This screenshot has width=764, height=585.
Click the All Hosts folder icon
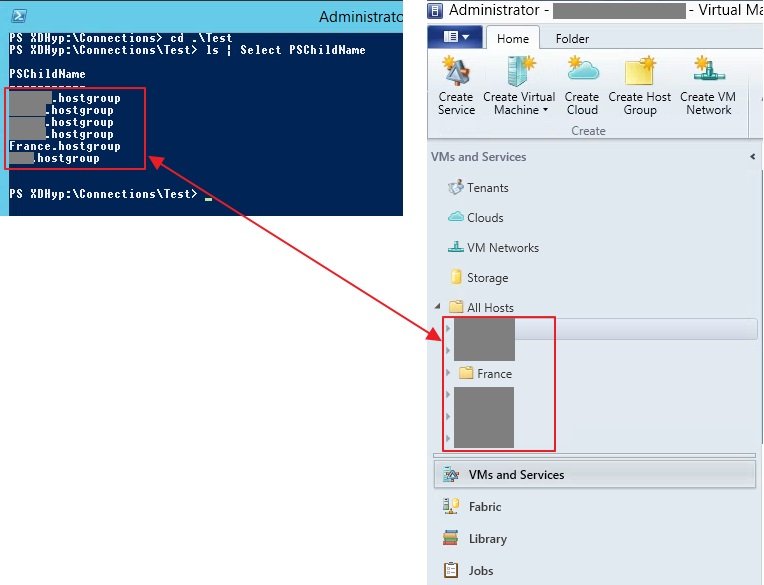pos(456,306)
